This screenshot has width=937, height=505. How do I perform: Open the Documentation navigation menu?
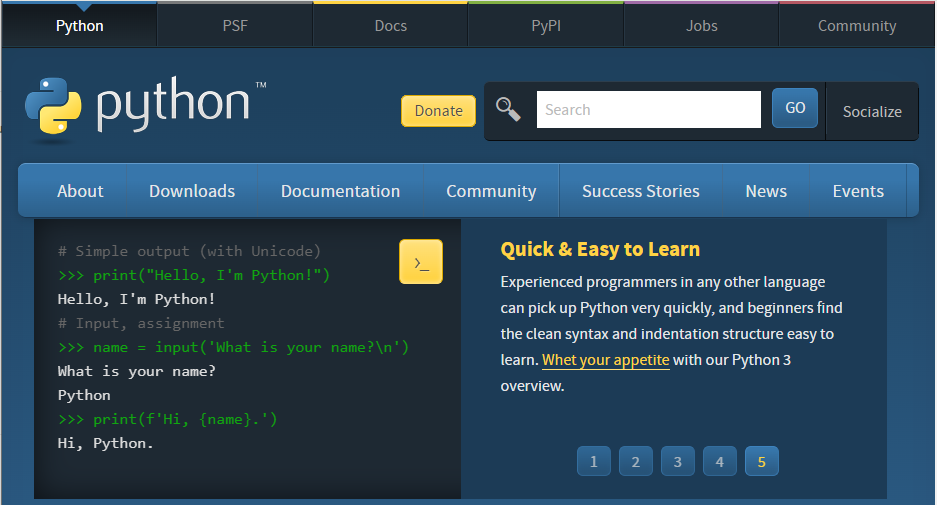click(340, 191)
